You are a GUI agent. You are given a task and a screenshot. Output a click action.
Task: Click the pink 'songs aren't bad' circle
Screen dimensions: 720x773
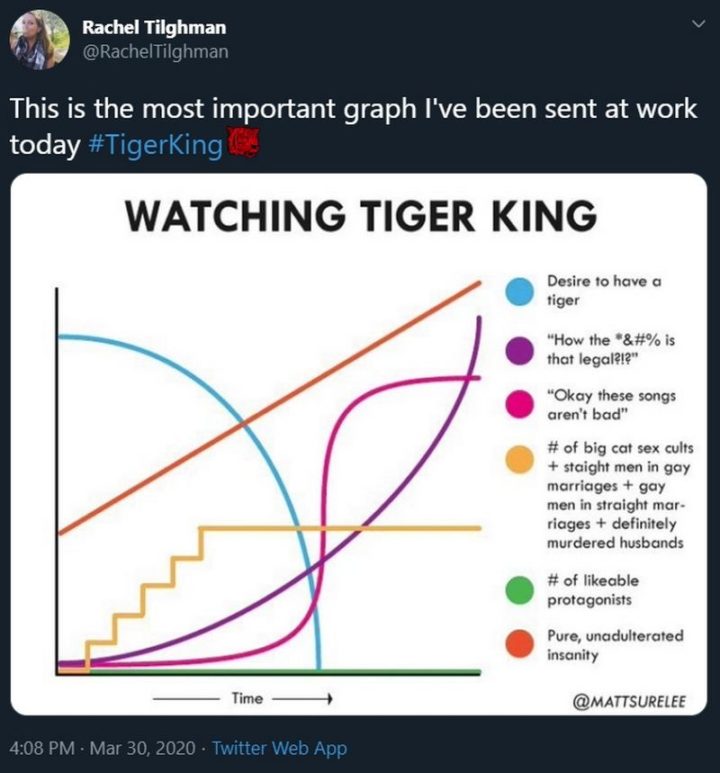coord(520,405)
